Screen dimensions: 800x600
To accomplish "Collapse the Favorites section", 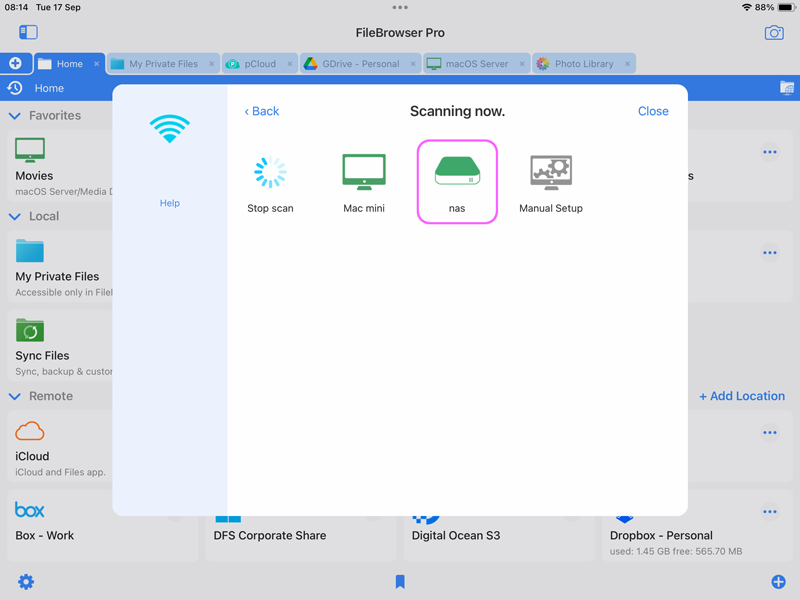I will (x=15, y=116).
